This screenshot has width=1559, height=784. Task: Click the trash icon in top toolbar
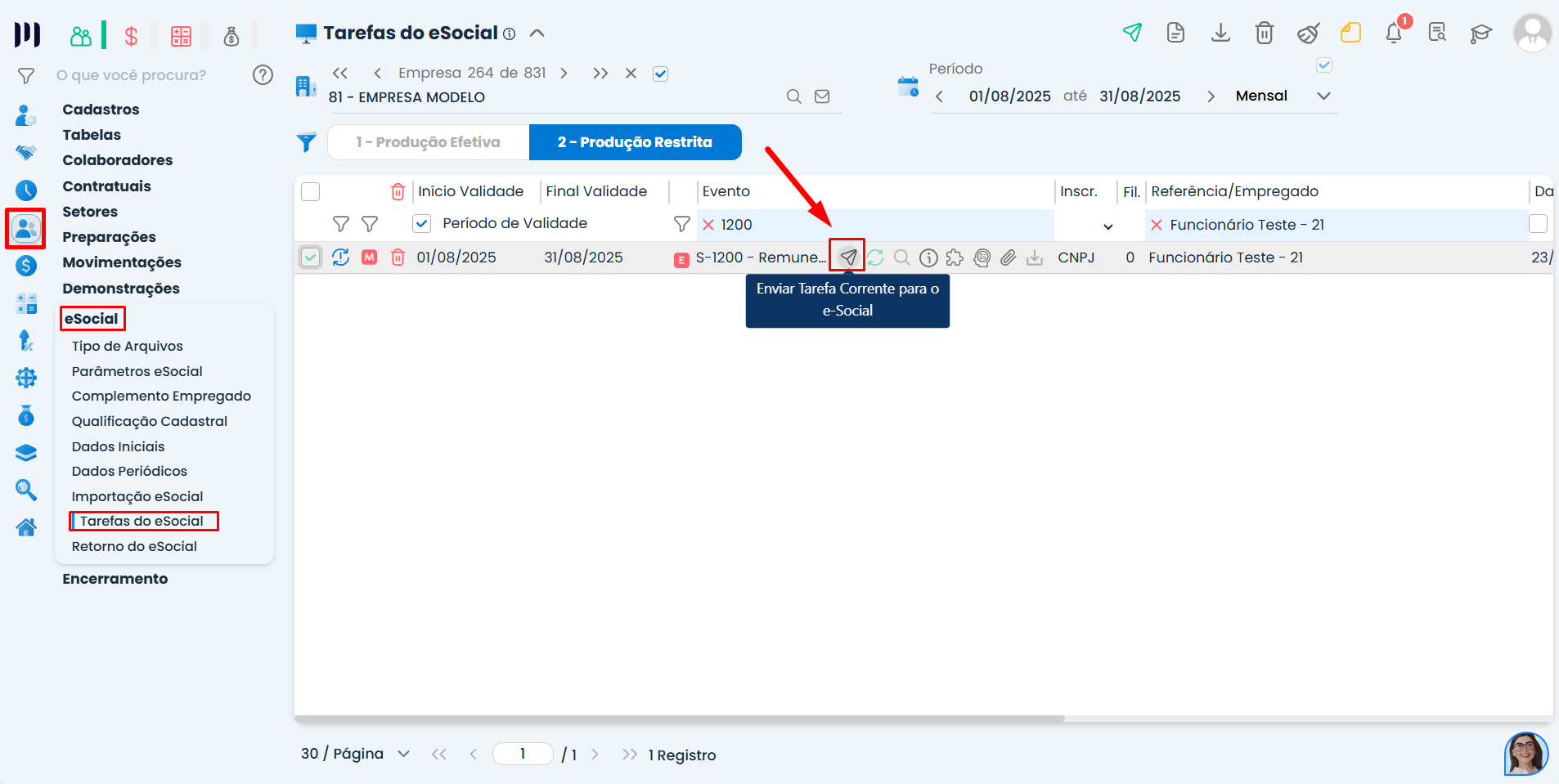(1265, 33)
